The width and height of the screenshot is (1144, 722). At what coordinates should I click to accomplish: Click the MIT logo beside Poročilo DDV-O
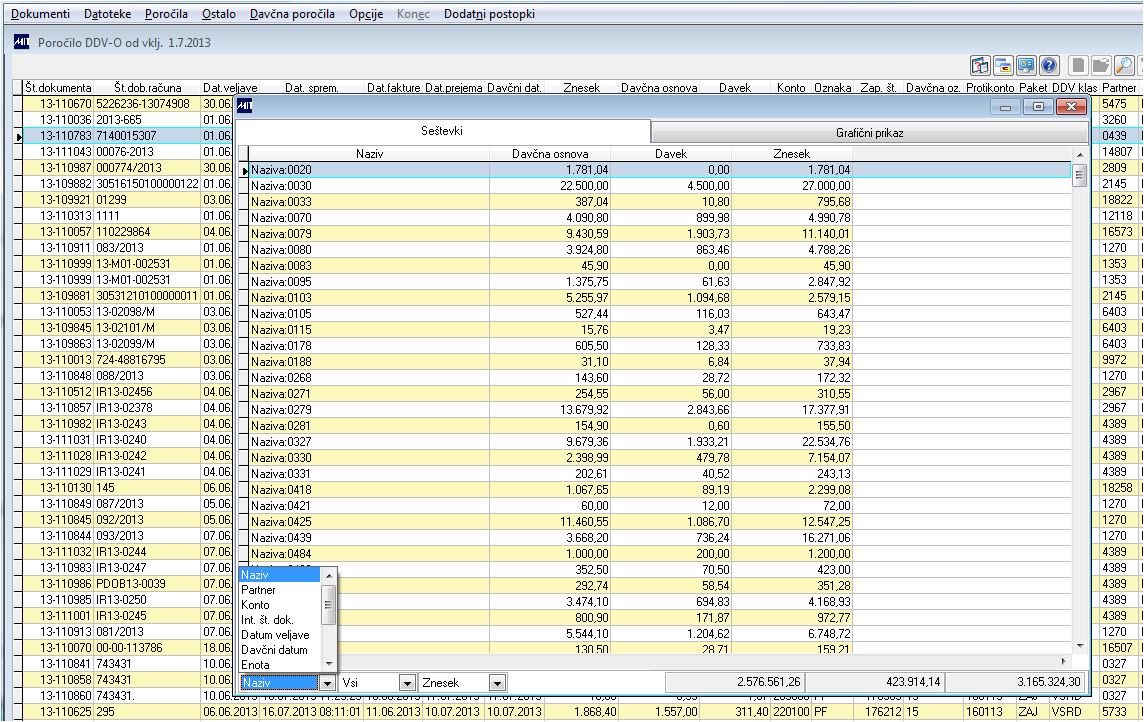(21, 42)
